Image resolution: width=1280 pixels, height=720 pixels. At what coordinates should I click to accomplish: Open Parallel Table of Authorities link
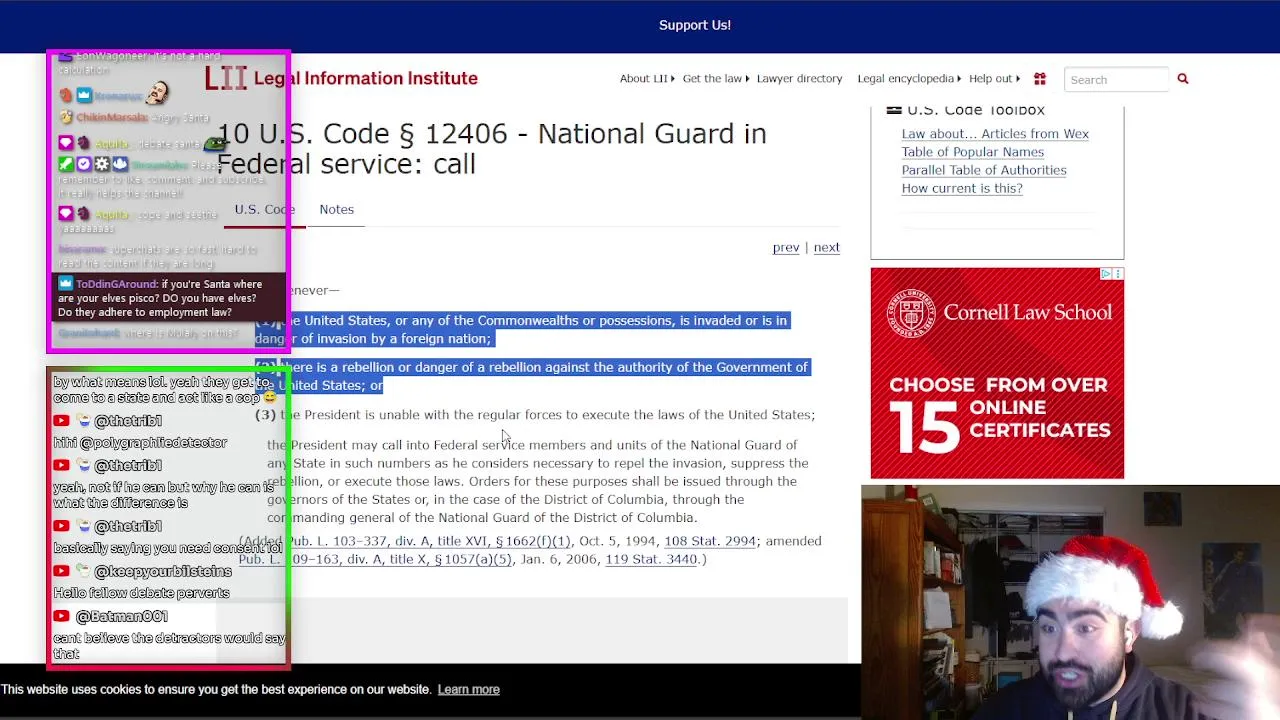tap(984, 170)
